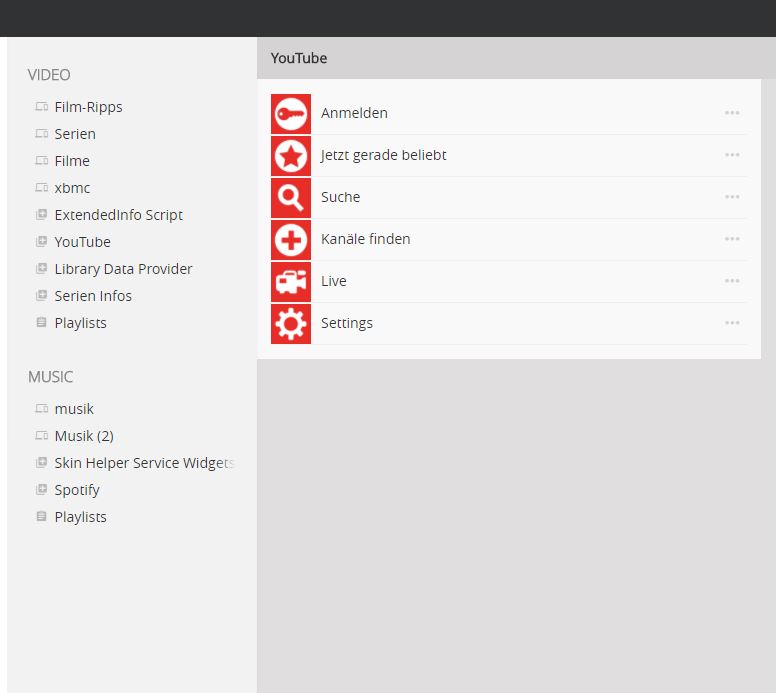Click the folder icon before Musik (2)
The width and height of the screenshot is (776, 693).
click(x=42, y=436)
